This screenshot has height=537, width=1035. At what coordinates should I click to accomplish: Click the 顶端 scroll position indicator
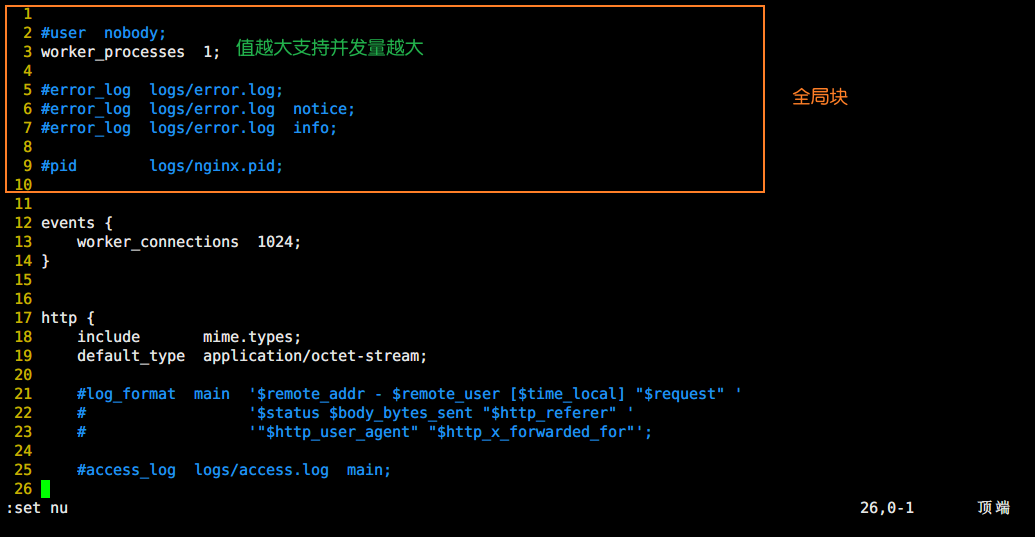(993, 508)
